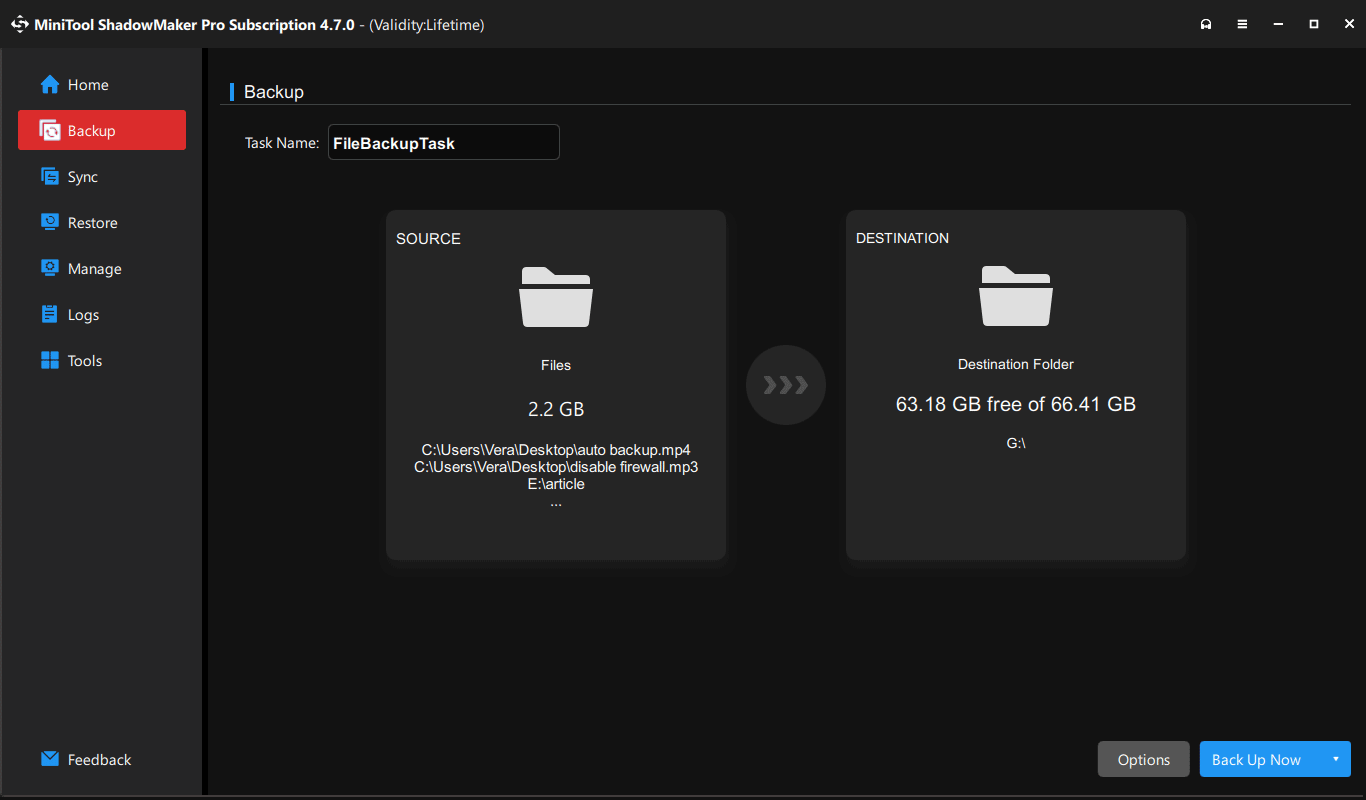Viewport: 1366px width, 800px height.
Task: Open the Restore section
Action: (x=91, y=222)
